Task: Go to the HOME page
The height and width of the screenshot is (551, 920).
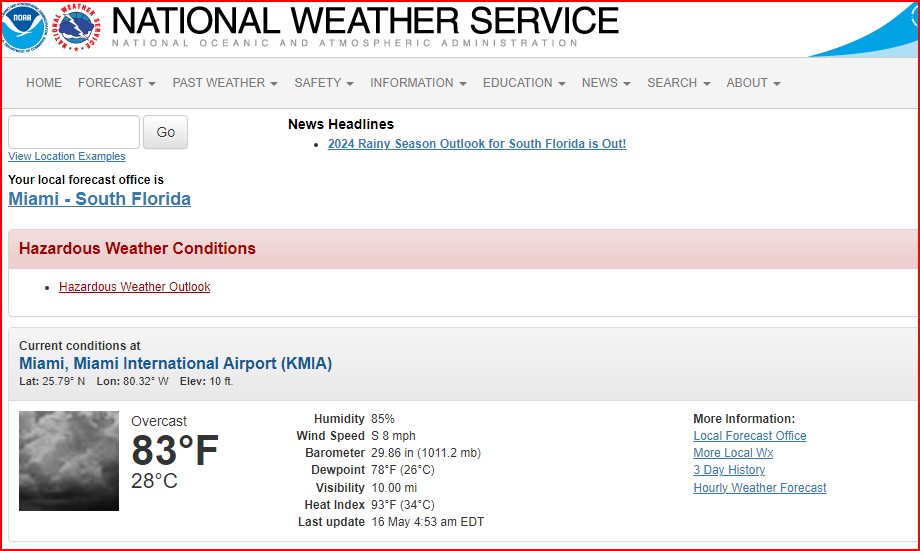Action: 43,83
